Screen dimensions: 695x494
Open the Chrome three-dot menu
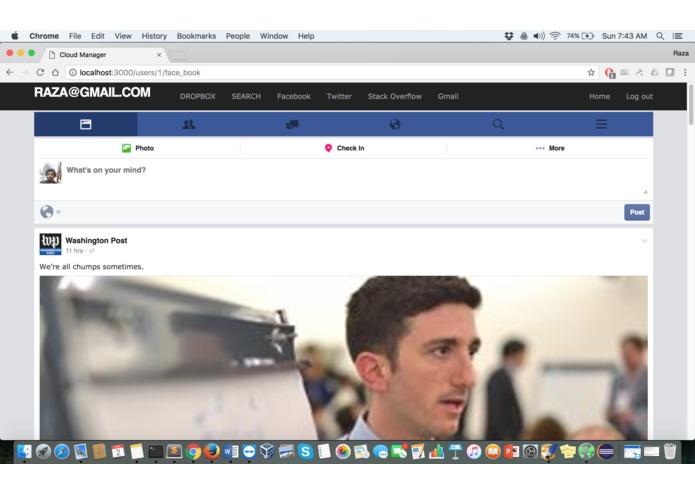pyautogui.click(x=685, y=72)
